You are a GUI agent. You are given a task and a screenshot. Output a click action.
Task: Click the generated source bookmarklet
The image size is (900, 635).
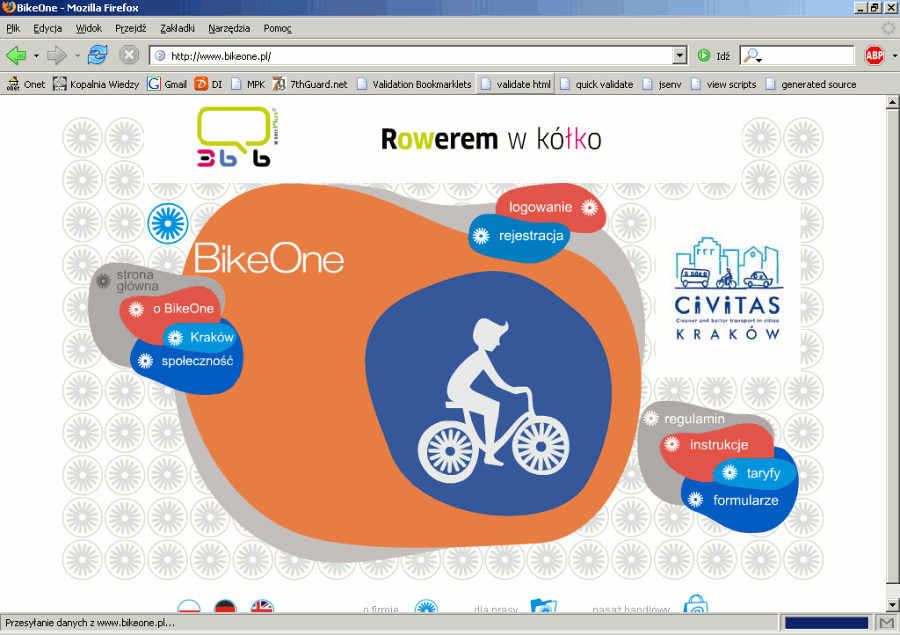point(810,84)
